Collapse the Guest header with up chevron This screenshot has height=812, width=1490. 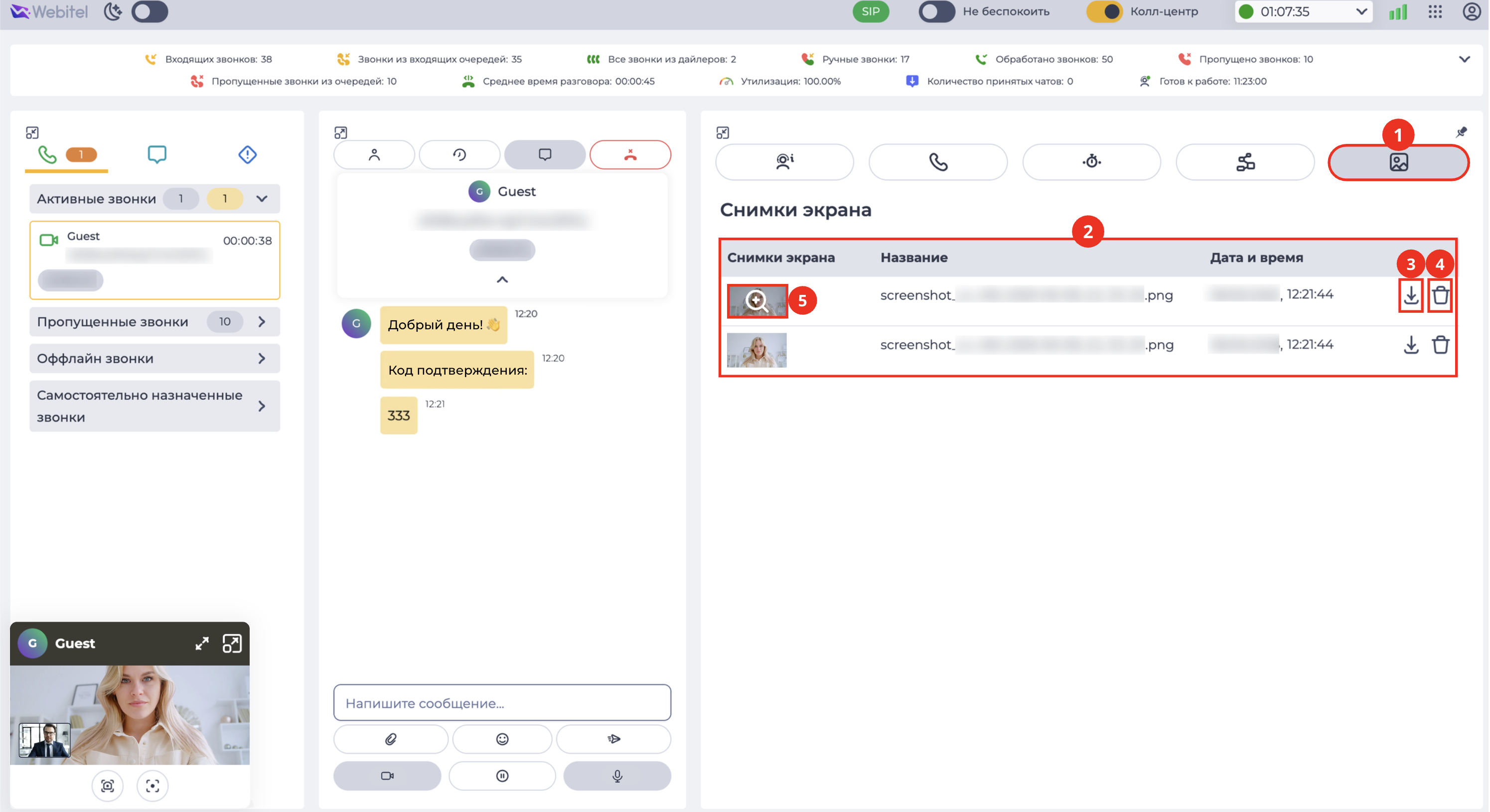tap(502, 280)
